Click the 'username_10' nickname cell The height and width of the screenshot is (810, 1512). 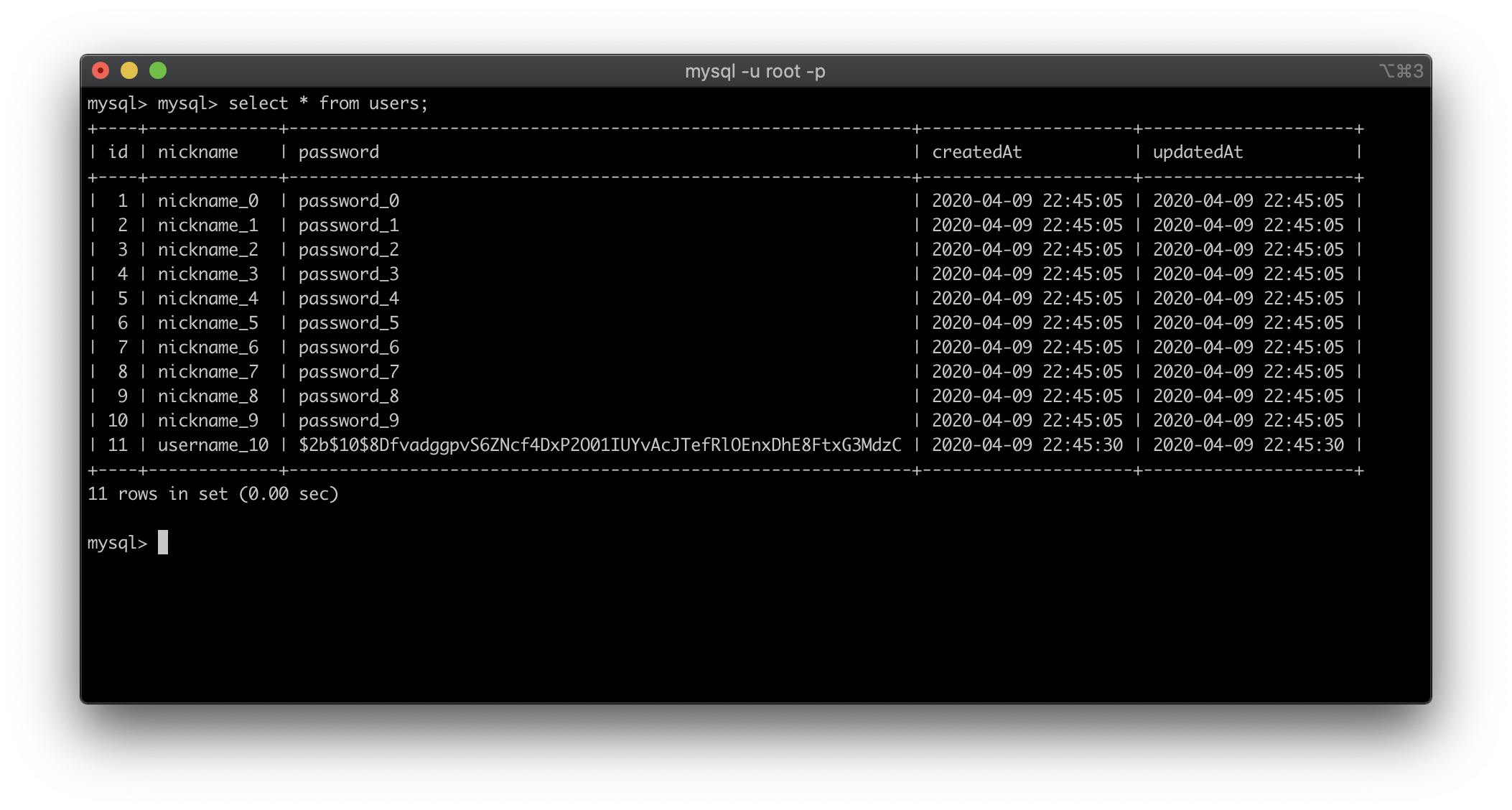pos(213,445)
